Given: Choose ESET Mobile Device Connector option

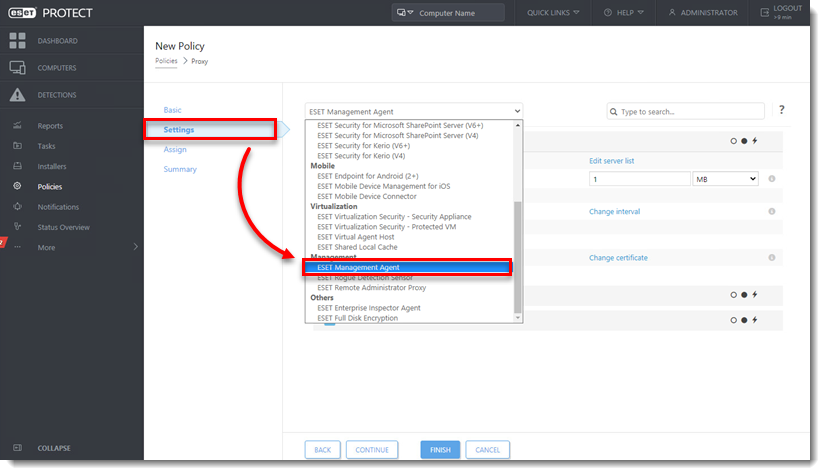Looking at the screenshot, I should pos(367,196).
